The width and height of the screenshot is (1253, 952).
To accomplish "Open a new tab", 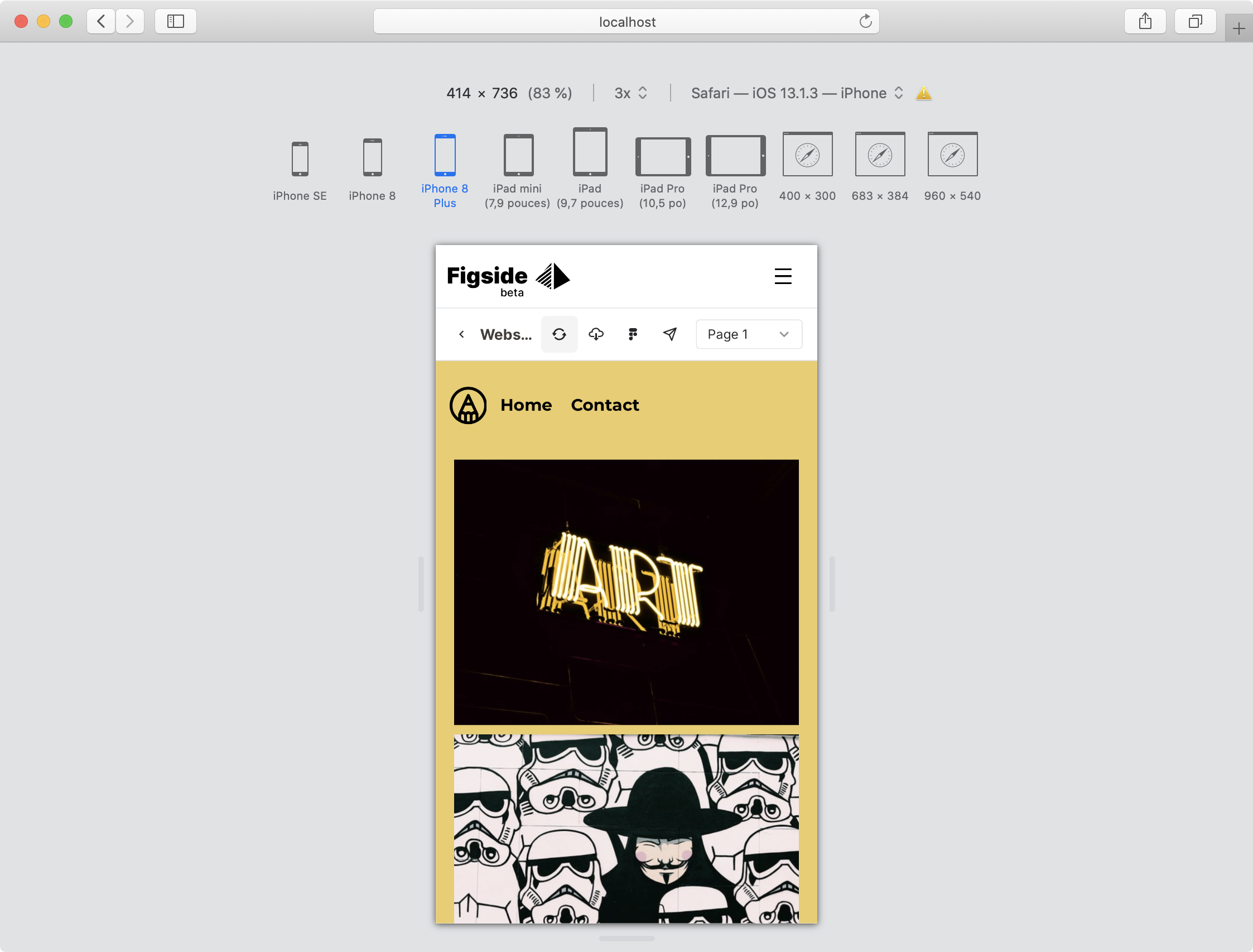I will coord(1239,28).
